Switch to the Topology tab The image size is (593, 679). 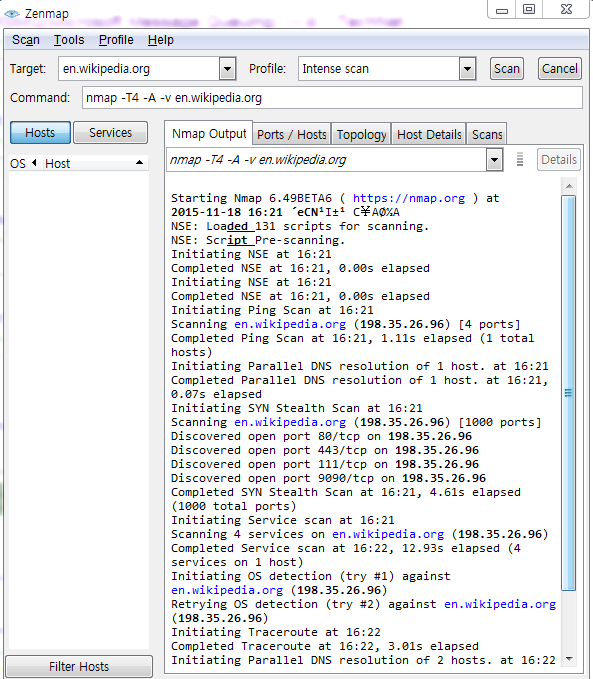coord(361,134)
